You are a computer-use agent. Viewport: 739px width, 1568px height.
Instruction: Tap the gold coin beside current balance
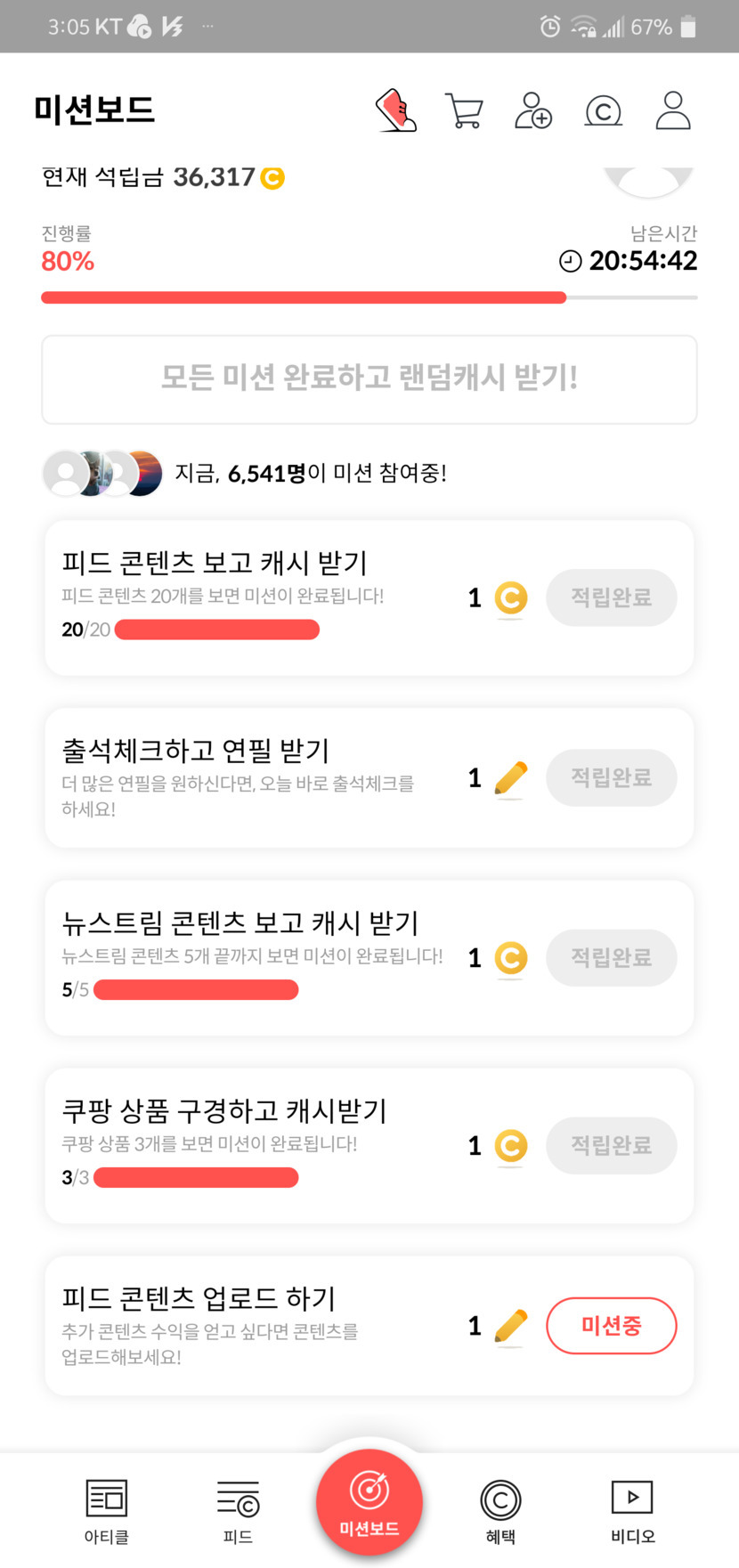tap(272, 178)
